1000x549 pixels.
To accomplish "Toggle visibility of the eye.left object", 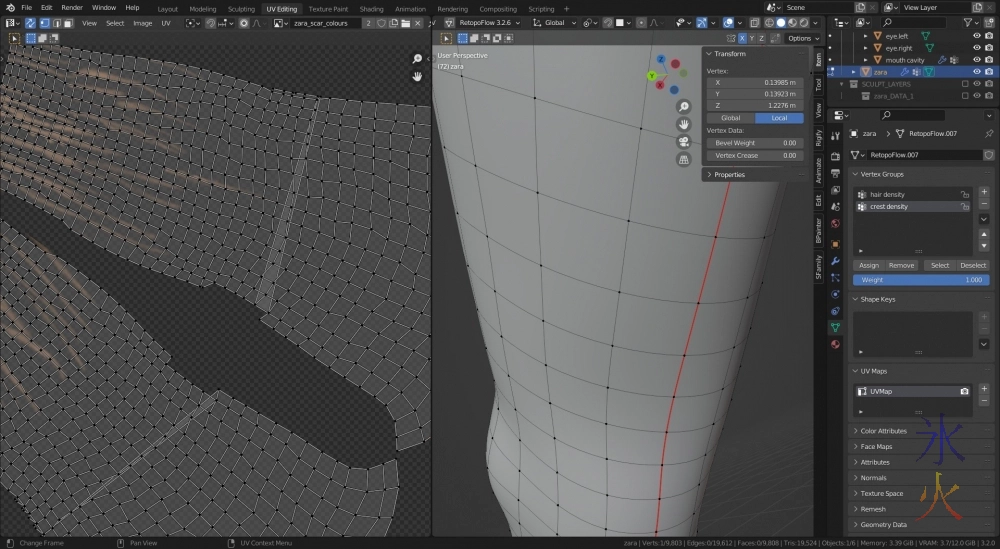I will 977,35.
